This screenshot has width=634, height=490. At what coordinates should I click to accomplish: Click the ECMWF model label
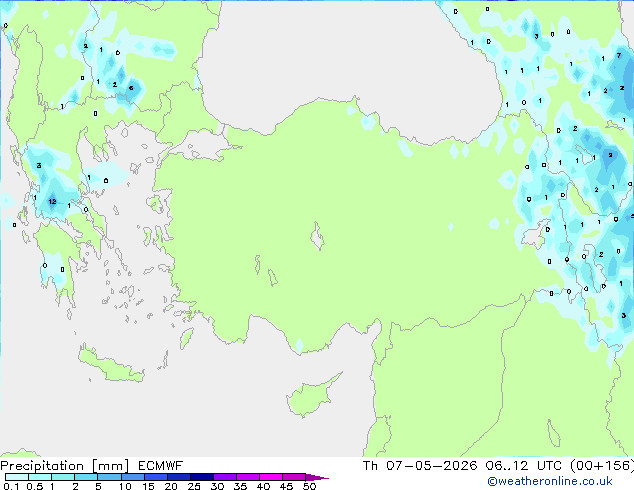tap(161, 466)
